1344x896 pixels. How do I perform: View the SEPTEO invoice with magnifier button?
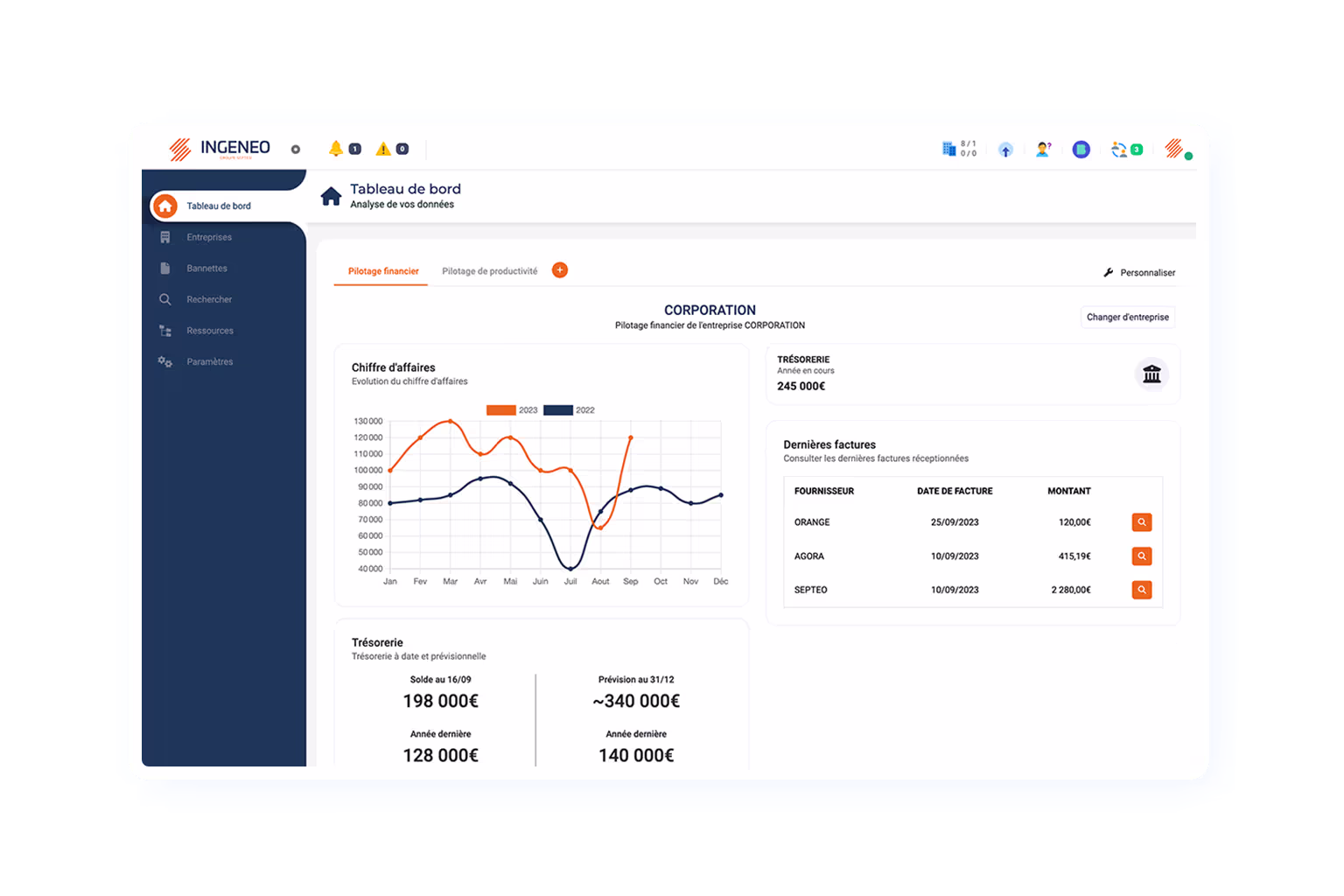pos(1142,590)
